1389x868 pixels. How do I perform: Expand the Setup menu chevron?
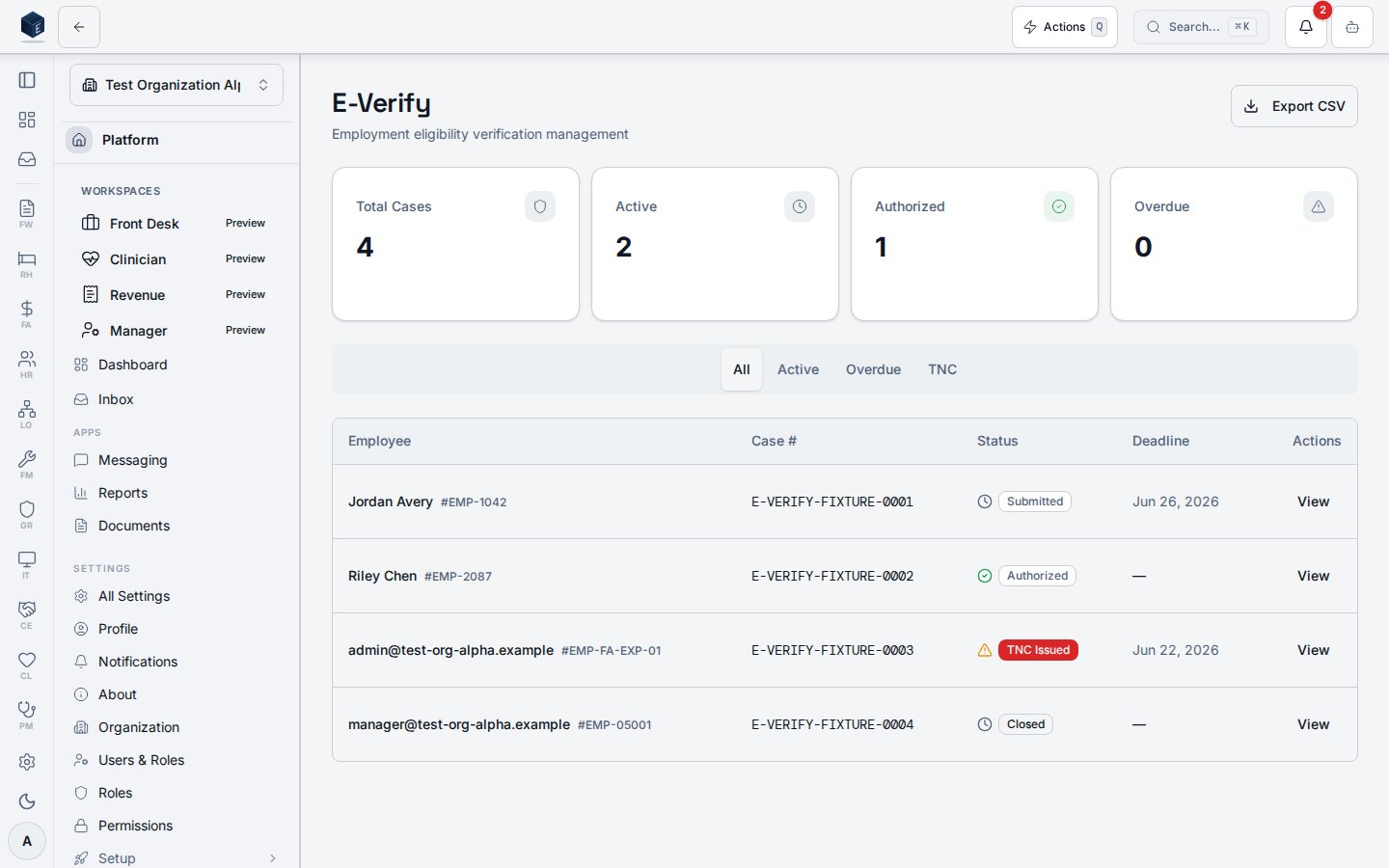[x=273, y=858]
